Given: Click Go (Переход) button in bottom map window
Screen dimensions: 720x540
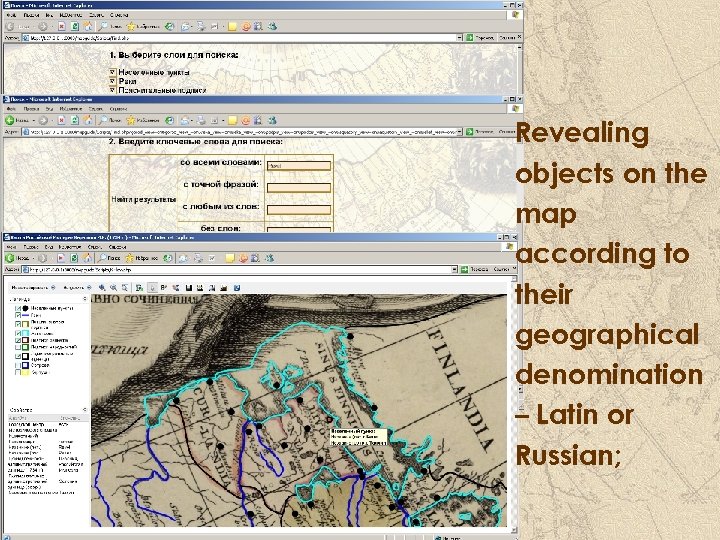Looking at the screenshot, I should (x=475, y=270).
